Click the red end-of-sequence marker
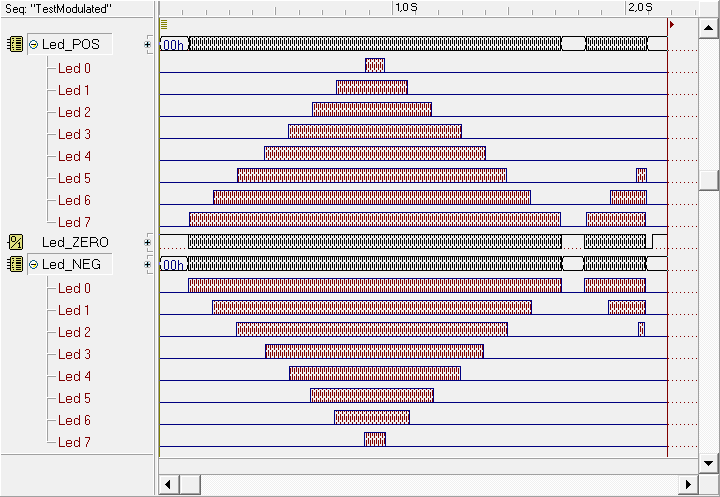Image resolution: width=720 pixels, height=497 pixels. click(671, 24)
